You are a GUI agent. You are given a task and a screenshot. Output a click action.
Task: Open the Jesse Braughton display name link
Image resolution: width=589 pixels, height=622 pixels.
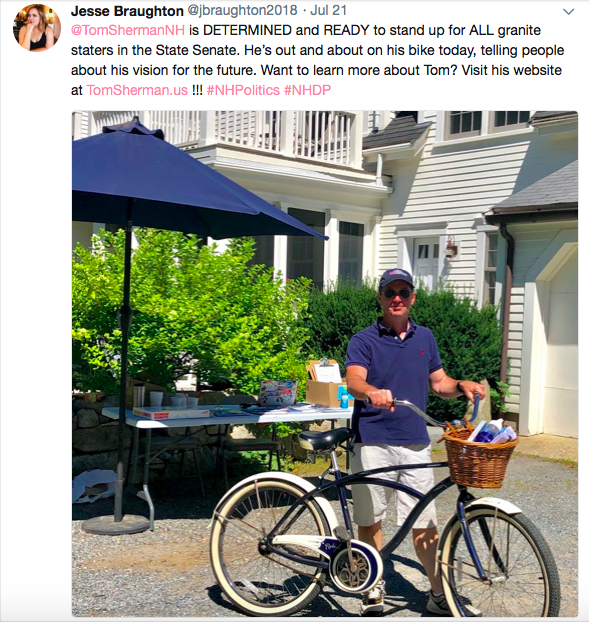tap(127, 11)
